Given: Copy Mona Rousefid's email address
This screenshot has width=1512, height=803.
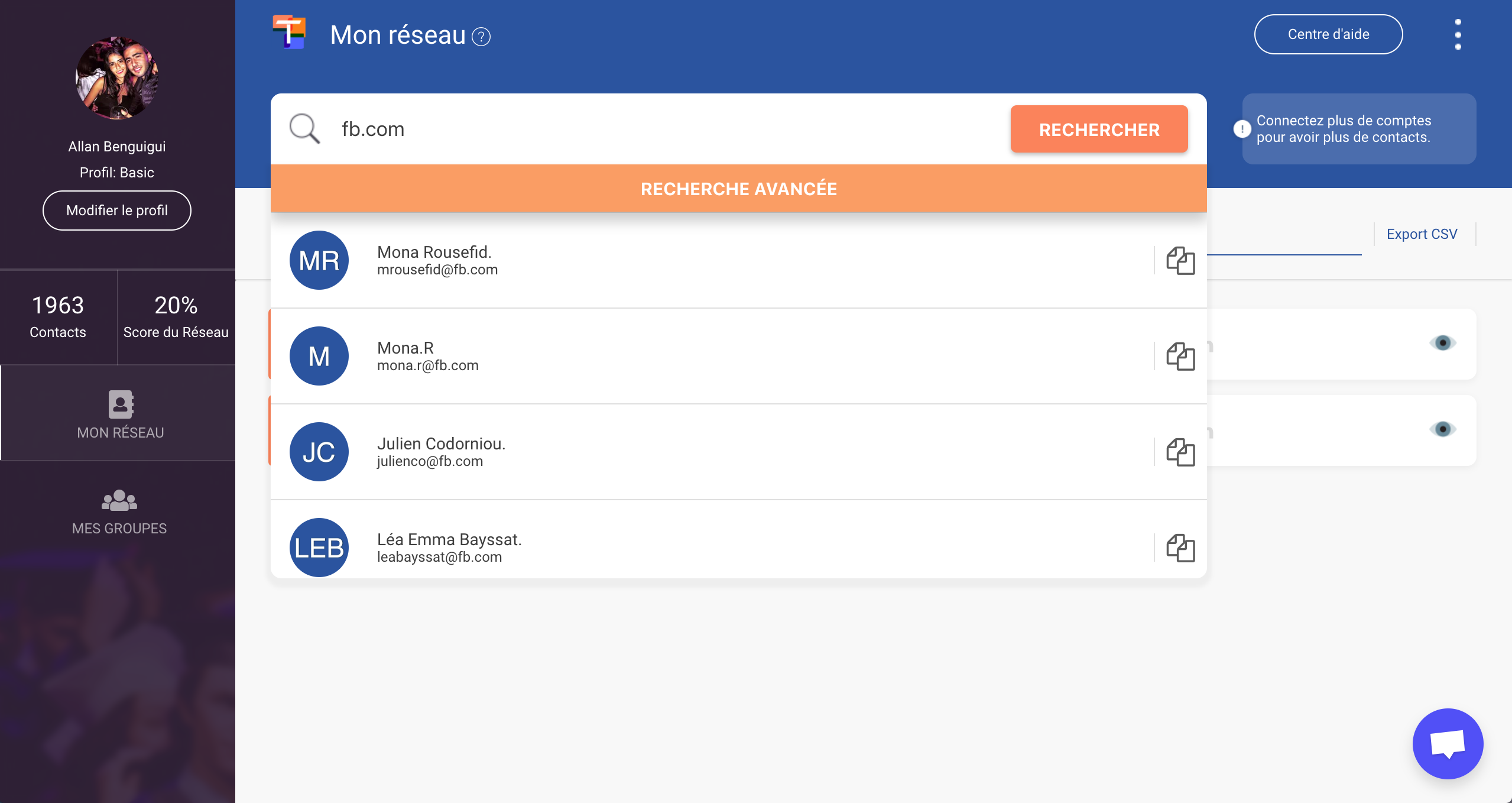Looking at the screenshot, I should pyautogui.click(x=1180, y=260).
